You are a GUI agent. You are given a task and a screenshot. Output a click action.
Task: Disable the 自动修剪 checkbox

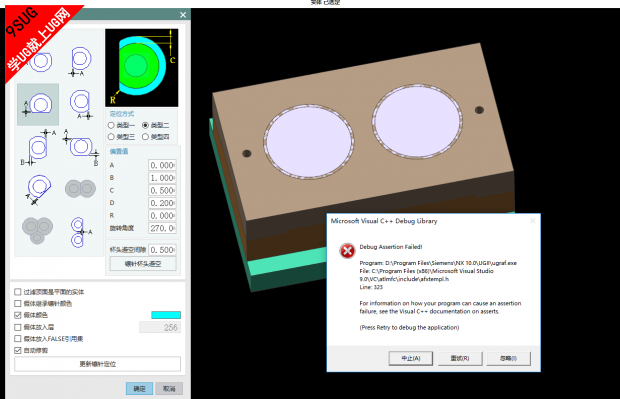tap(17, 350)
